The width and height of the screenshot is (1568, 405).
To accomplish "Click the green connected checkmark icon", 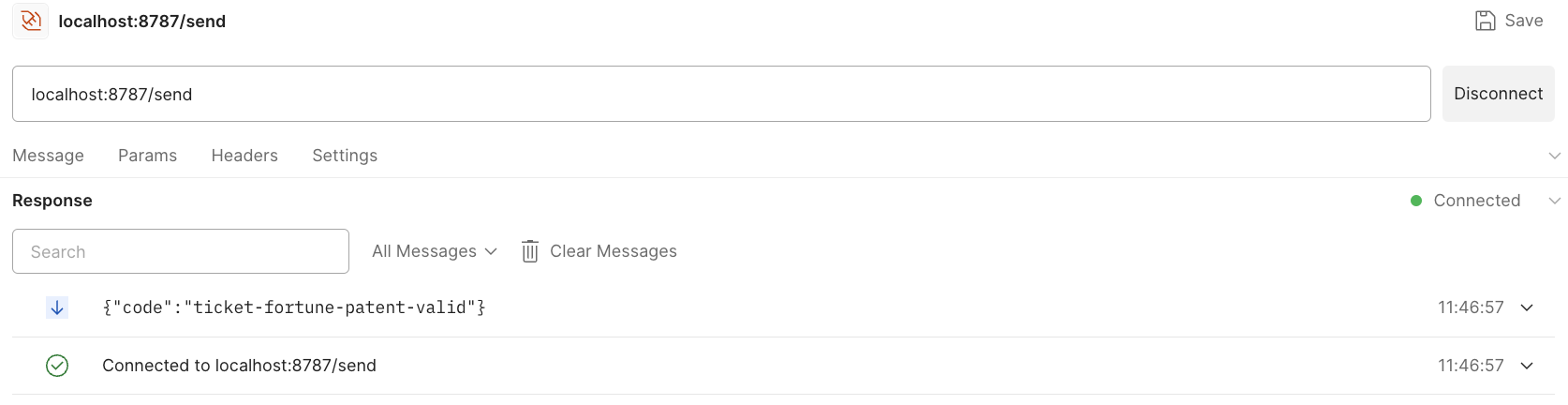I will [x=57, y=366].
